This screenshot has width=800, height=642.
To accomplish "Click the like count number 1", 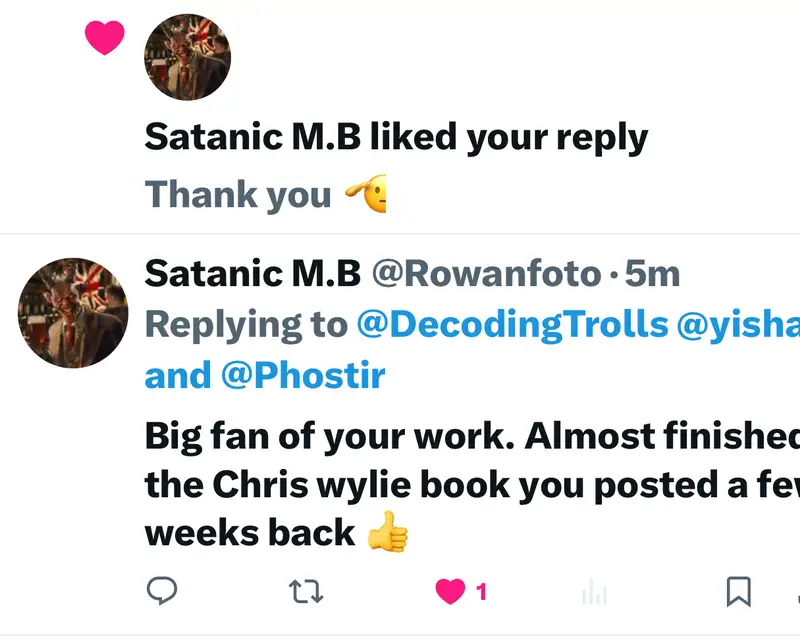I will pos(481,592).
